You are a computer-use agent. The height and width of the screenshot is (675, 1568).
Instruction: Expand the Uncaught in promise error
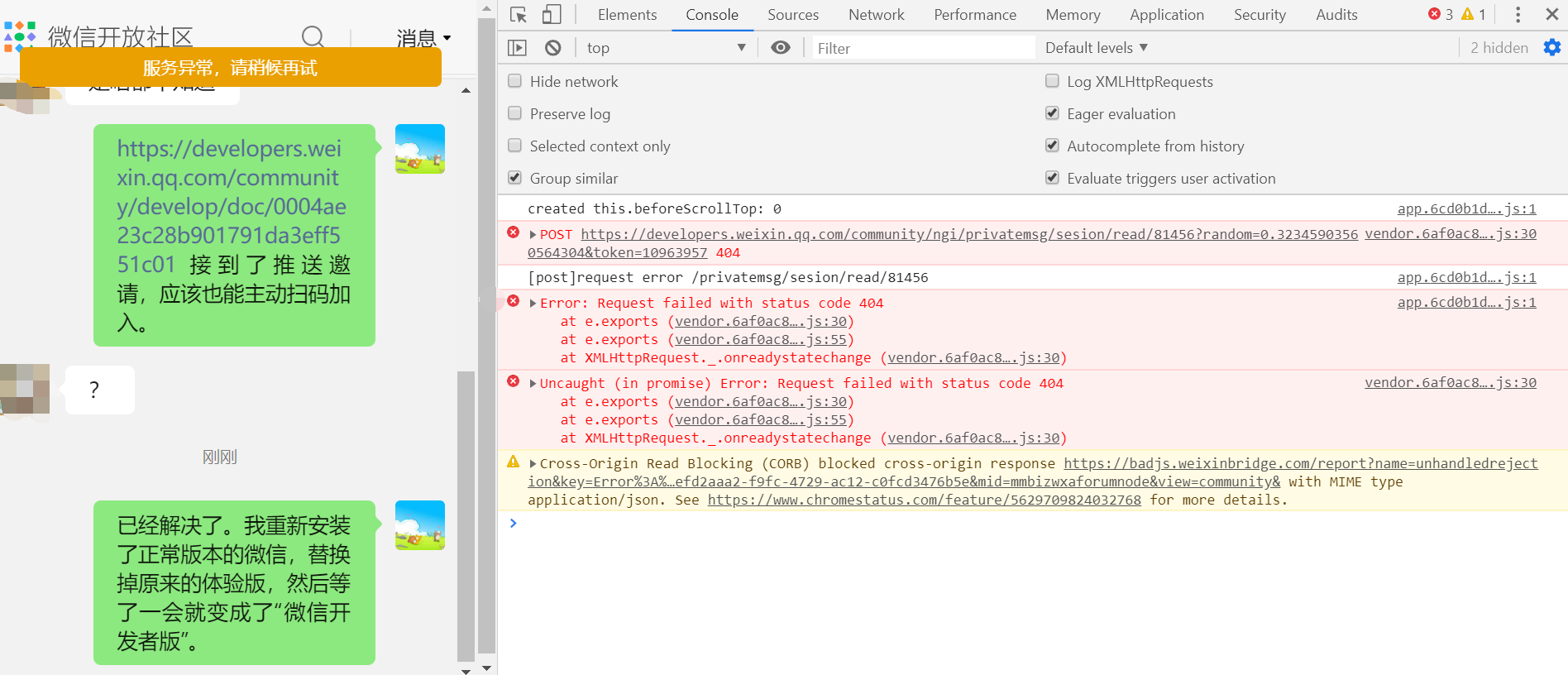point(533,384)
